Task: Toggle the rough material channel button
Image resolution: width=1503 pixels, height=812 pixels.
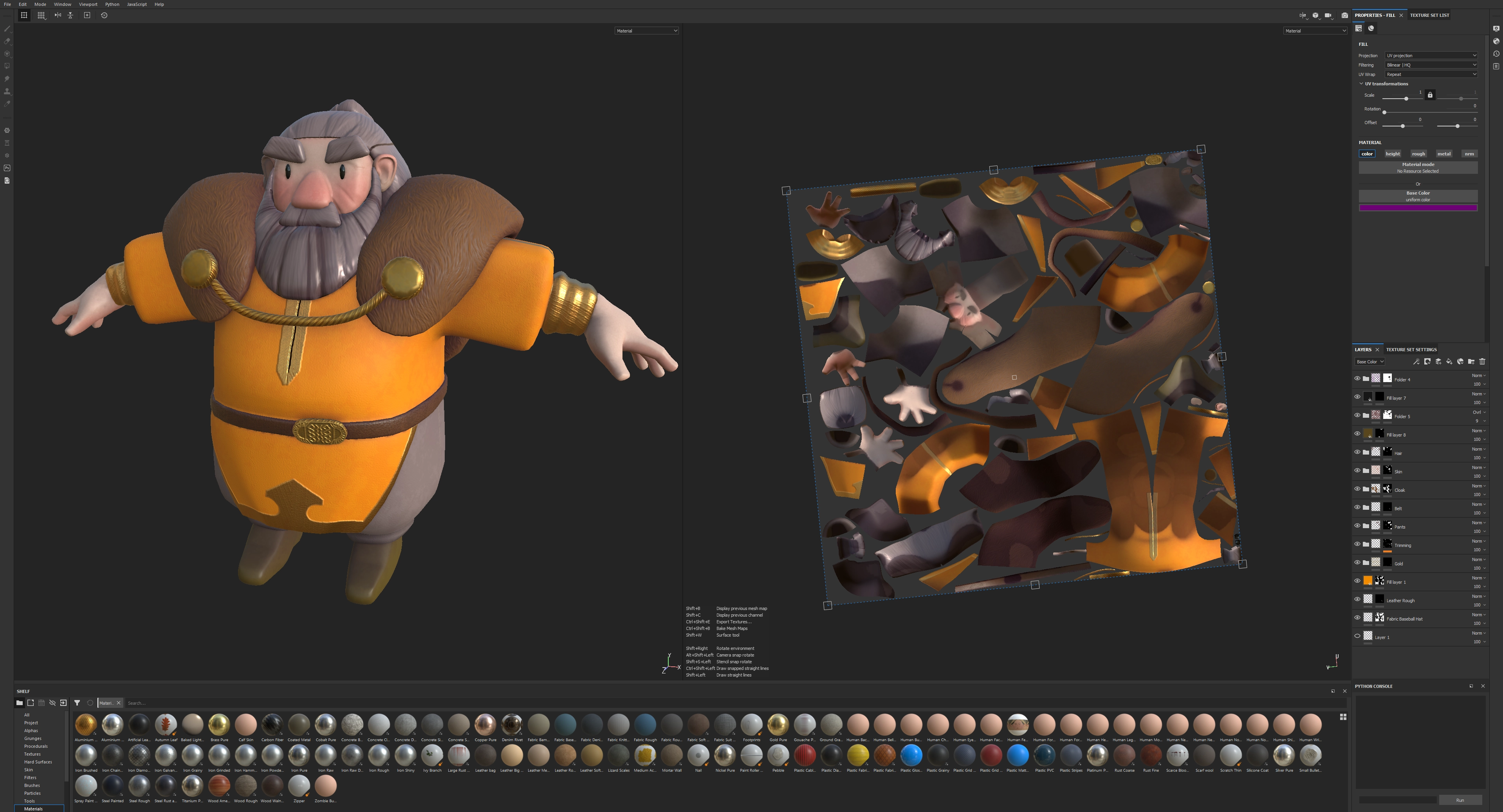Action: (x=1418, y=154)
